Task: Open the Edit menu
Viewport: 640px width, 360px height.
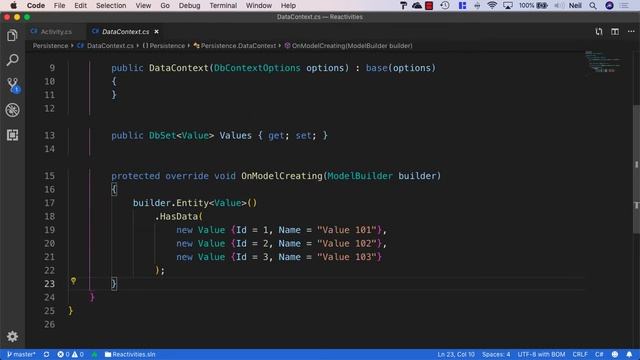Action: (x=80, y=5)
